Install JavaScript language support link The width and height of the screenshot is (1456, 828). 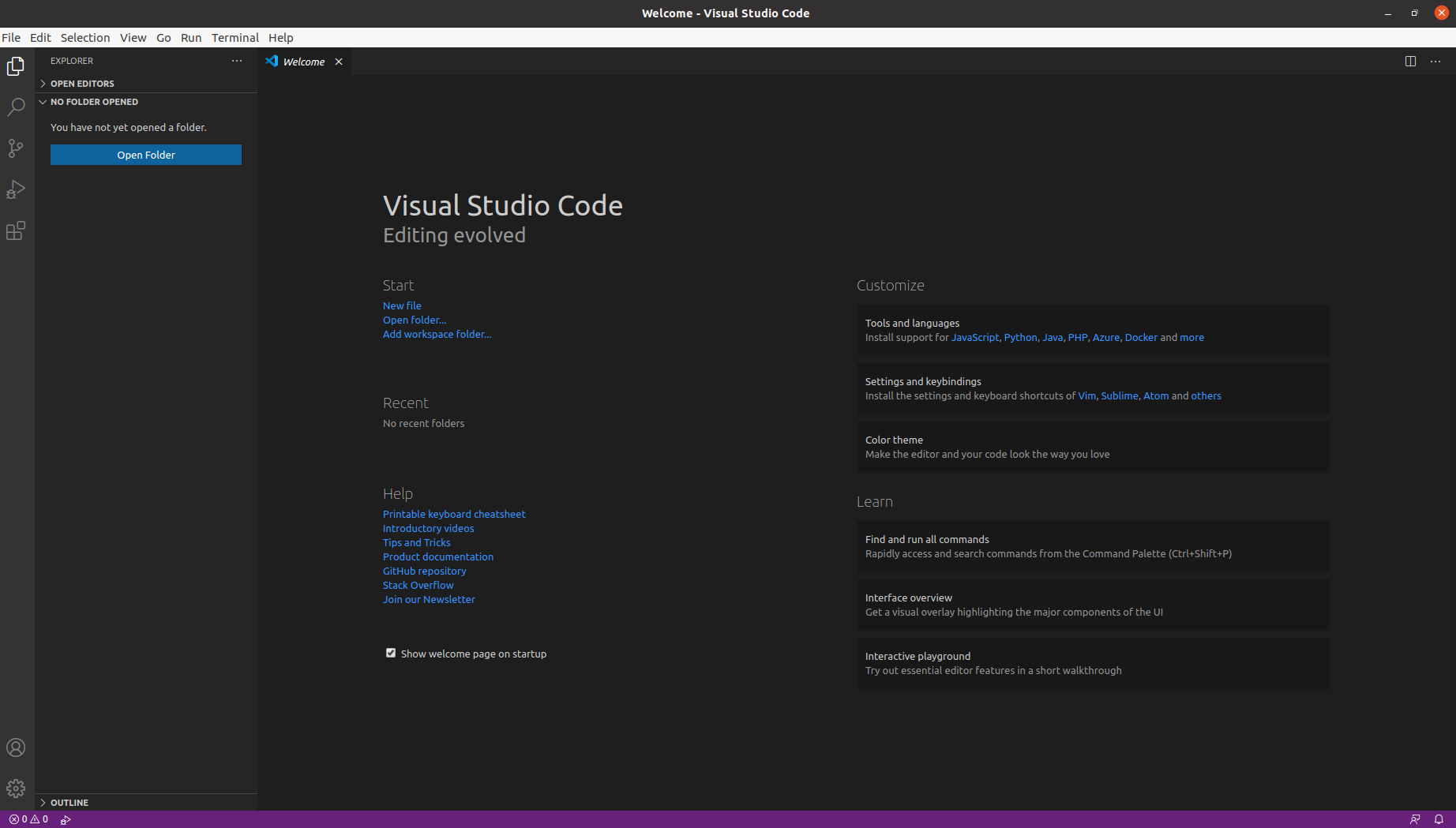click(975, 337)
